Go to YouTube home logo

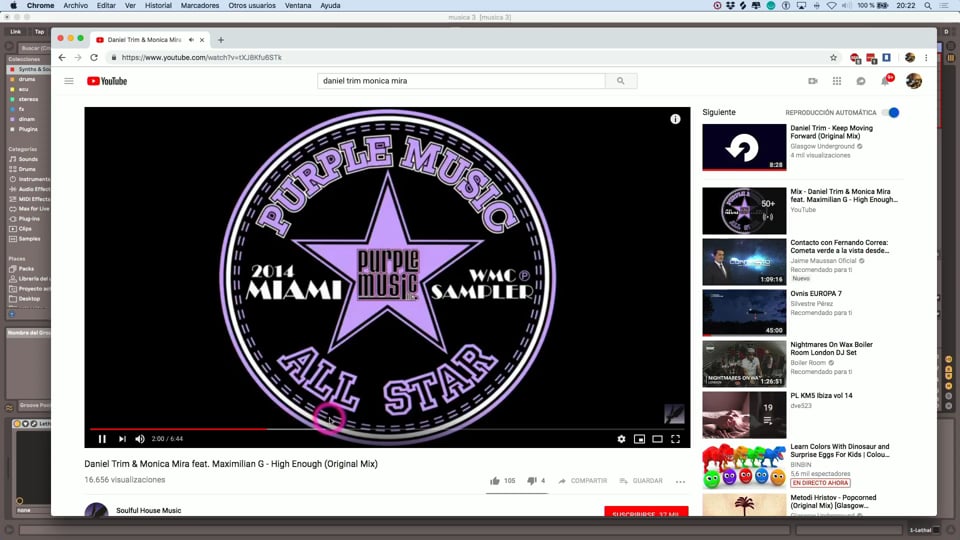click(x=107, y=81)
